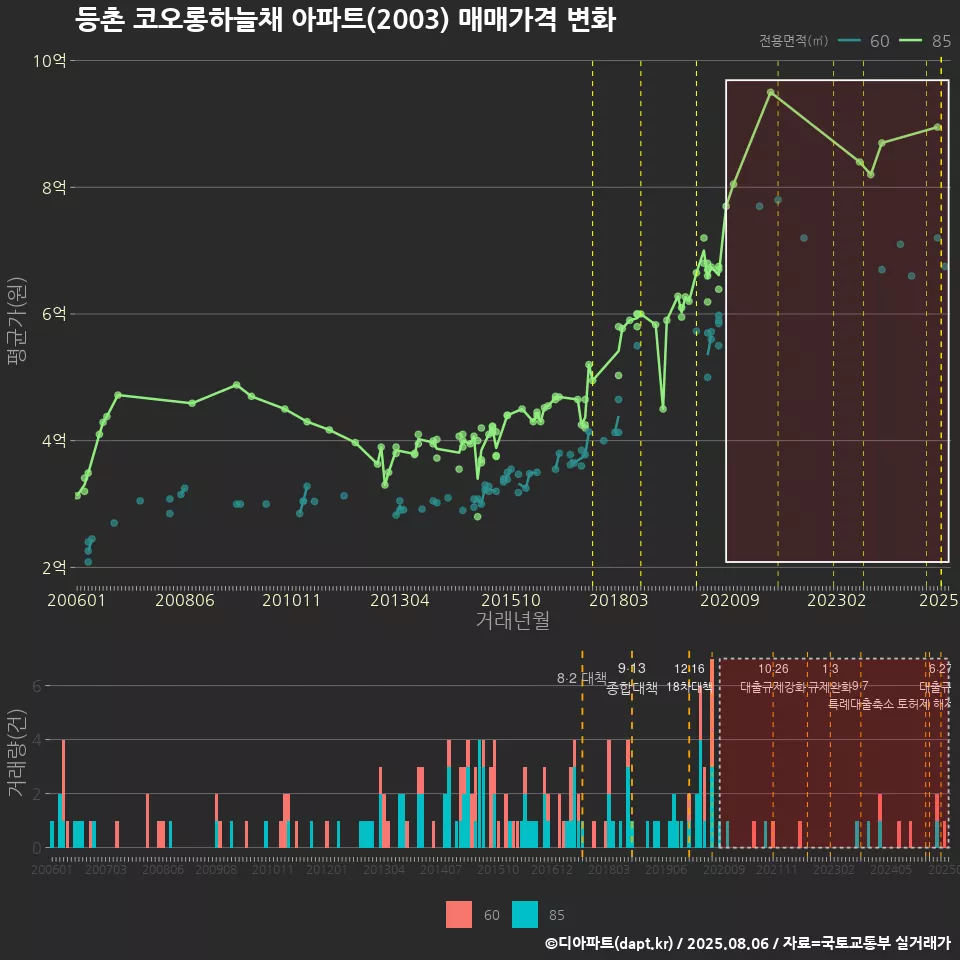This screenshot has width=960, height=960.
Task: Click '202009' on the price chart axis
Action: 730,600
